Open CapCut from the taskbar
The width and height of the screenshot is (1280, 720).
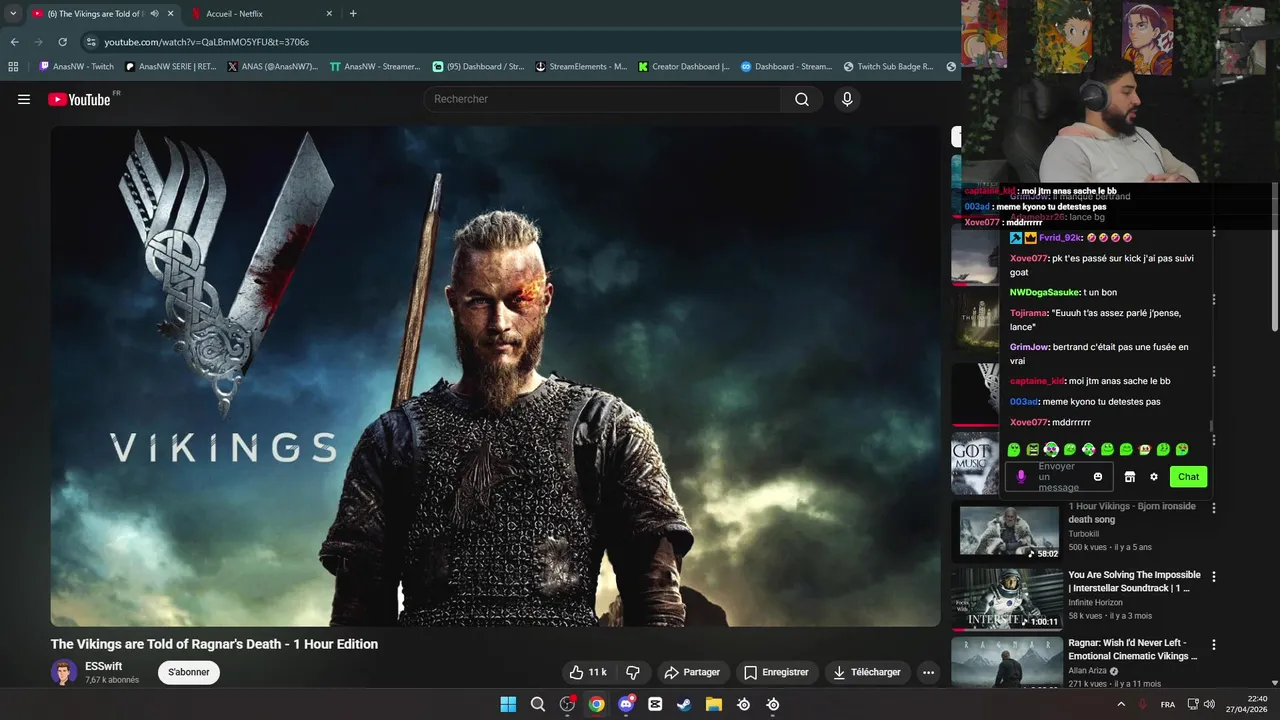(x=655, y=704)
